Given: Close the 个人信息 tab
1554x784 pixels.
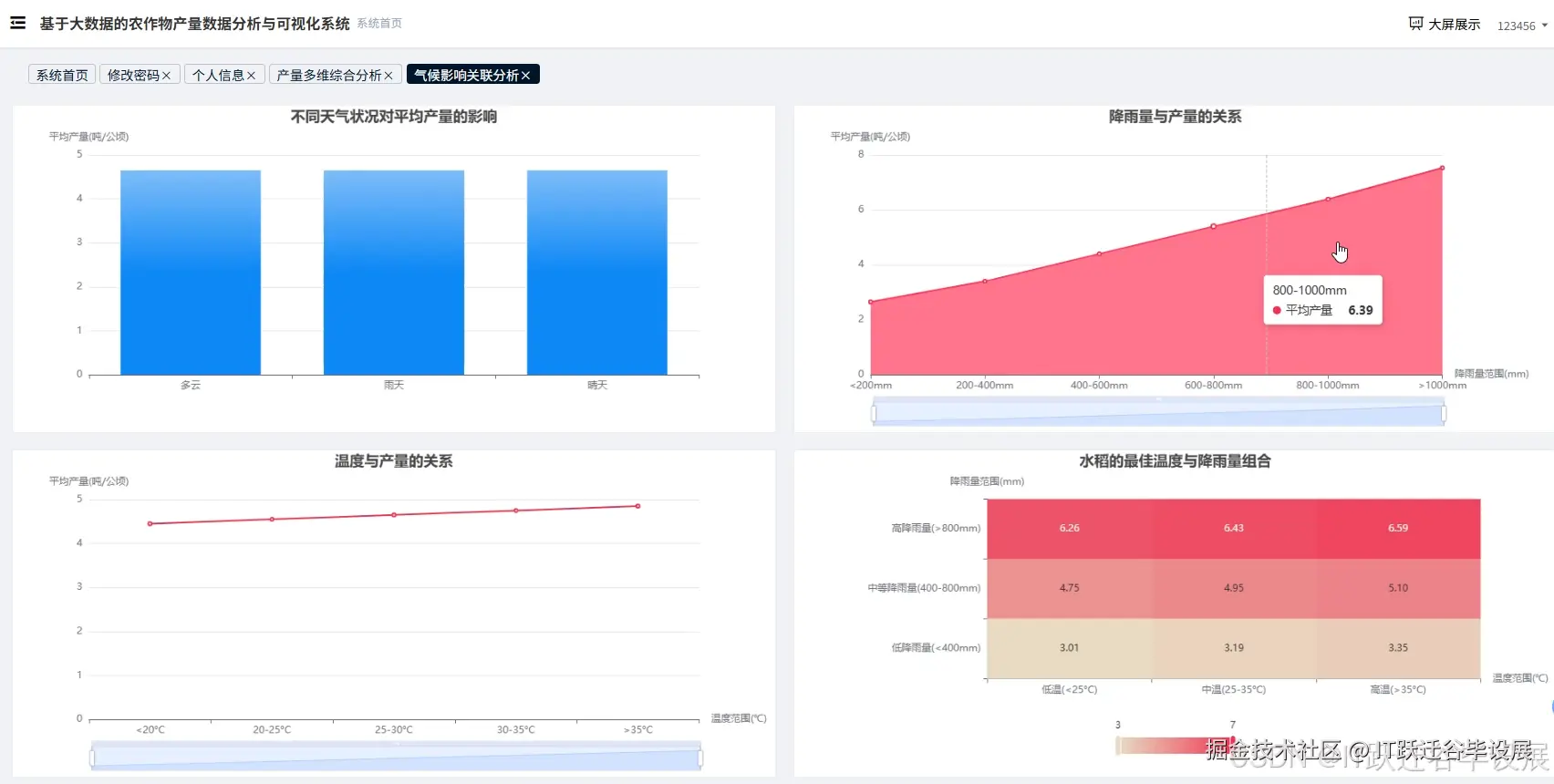Looking at the screenshot, I should pyautogui.click(x=251, y=76).
